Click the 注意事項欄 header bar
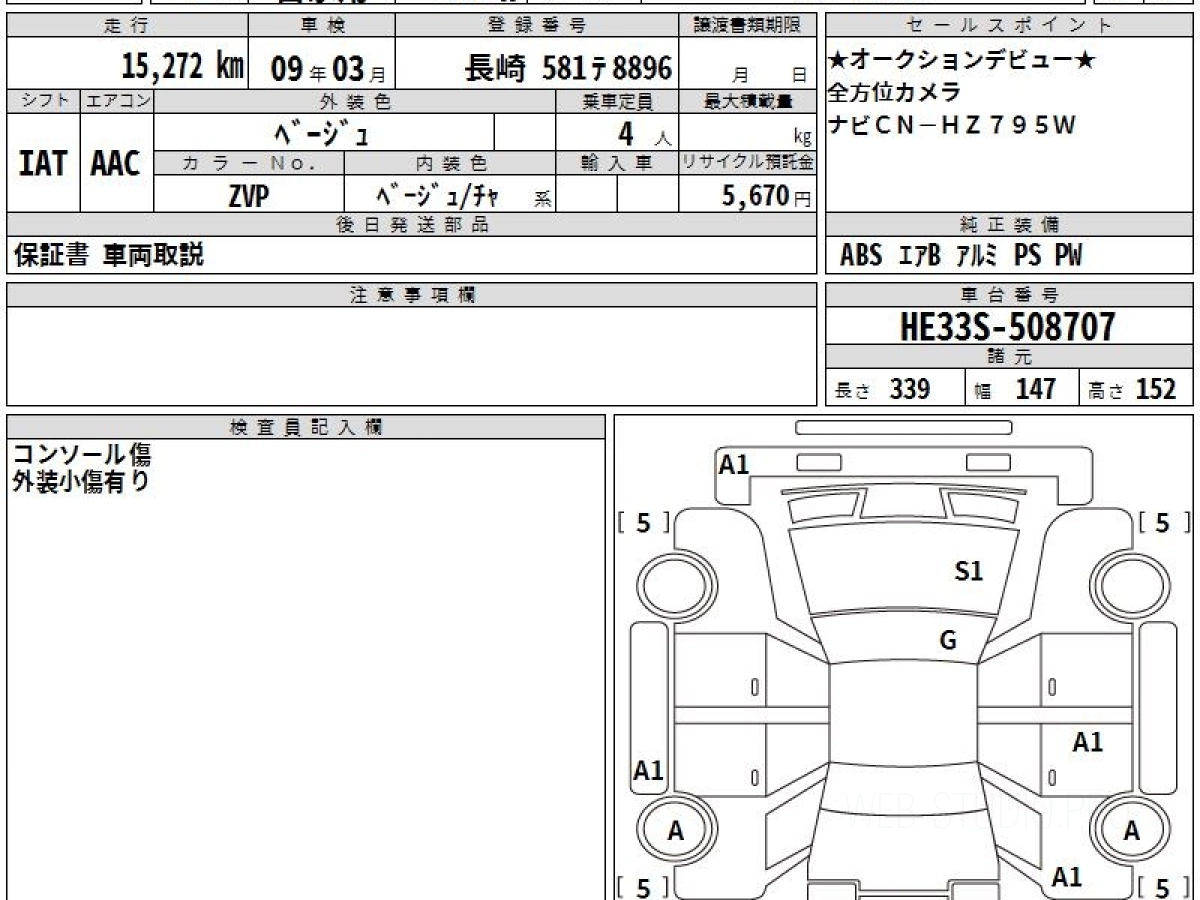 411,295
